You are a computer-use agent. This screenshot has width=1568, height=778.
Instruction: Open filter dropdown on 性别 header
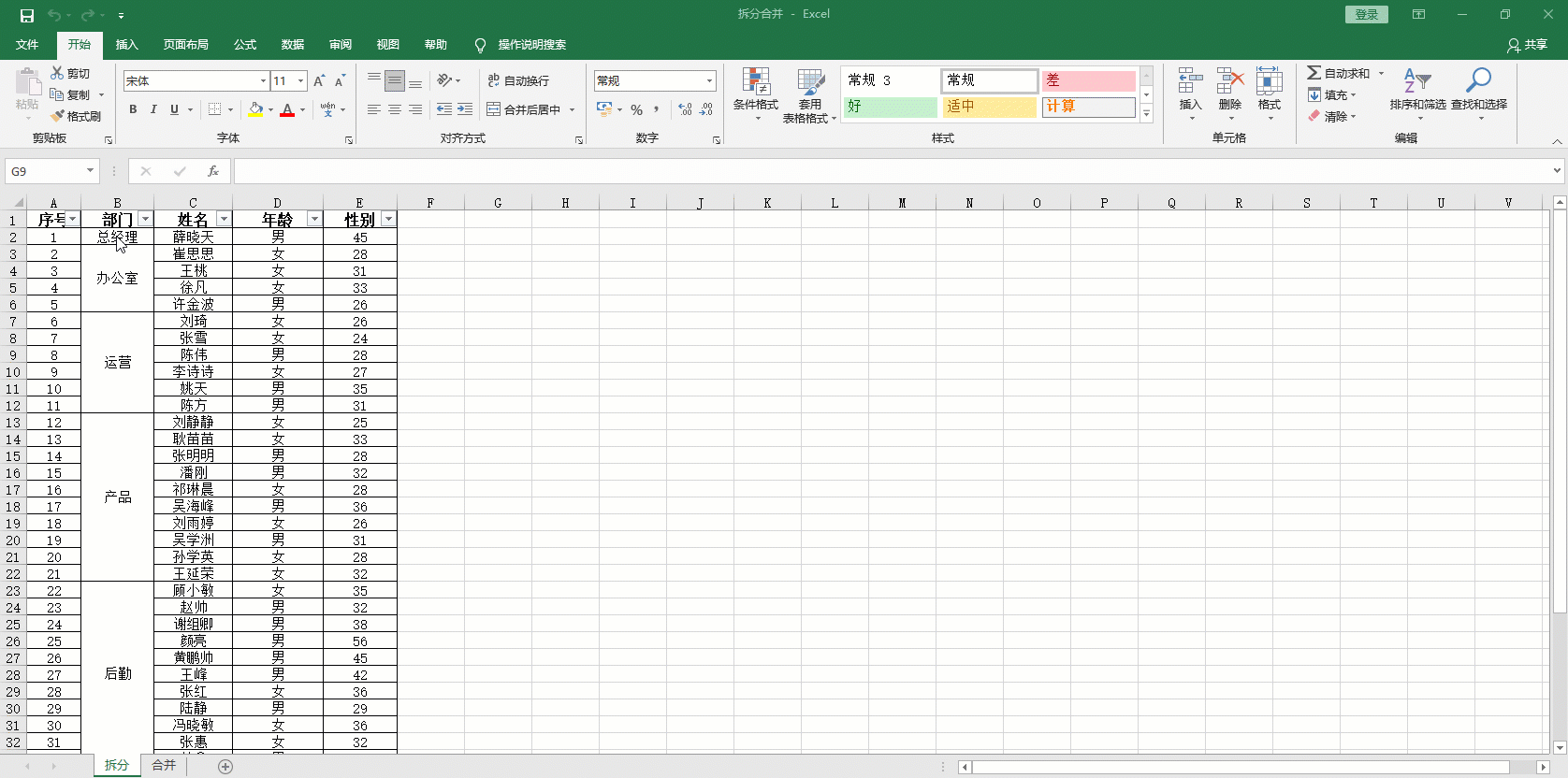click(388, 219)
